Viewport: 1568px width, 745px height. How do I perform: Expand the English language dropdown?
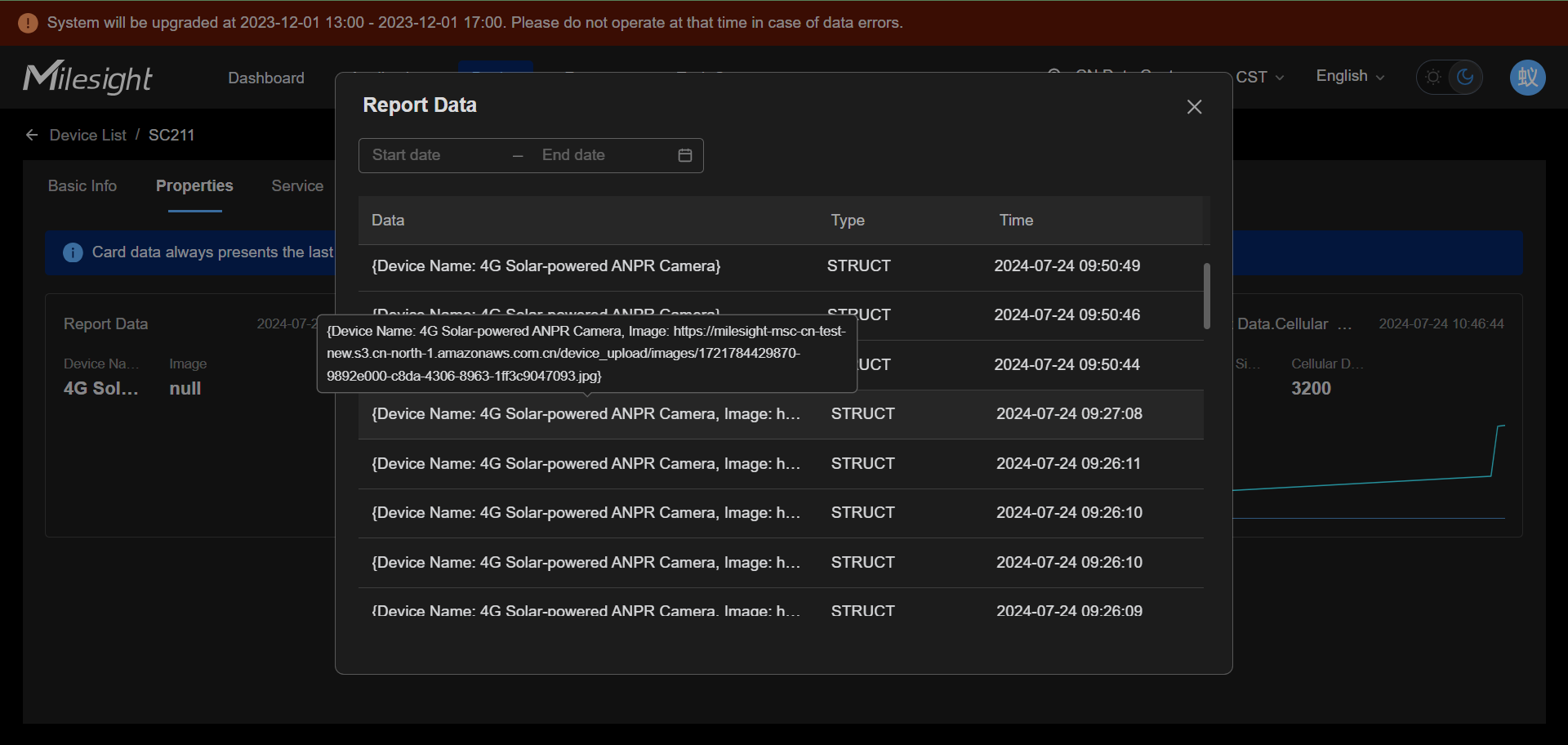point(1350,76)
